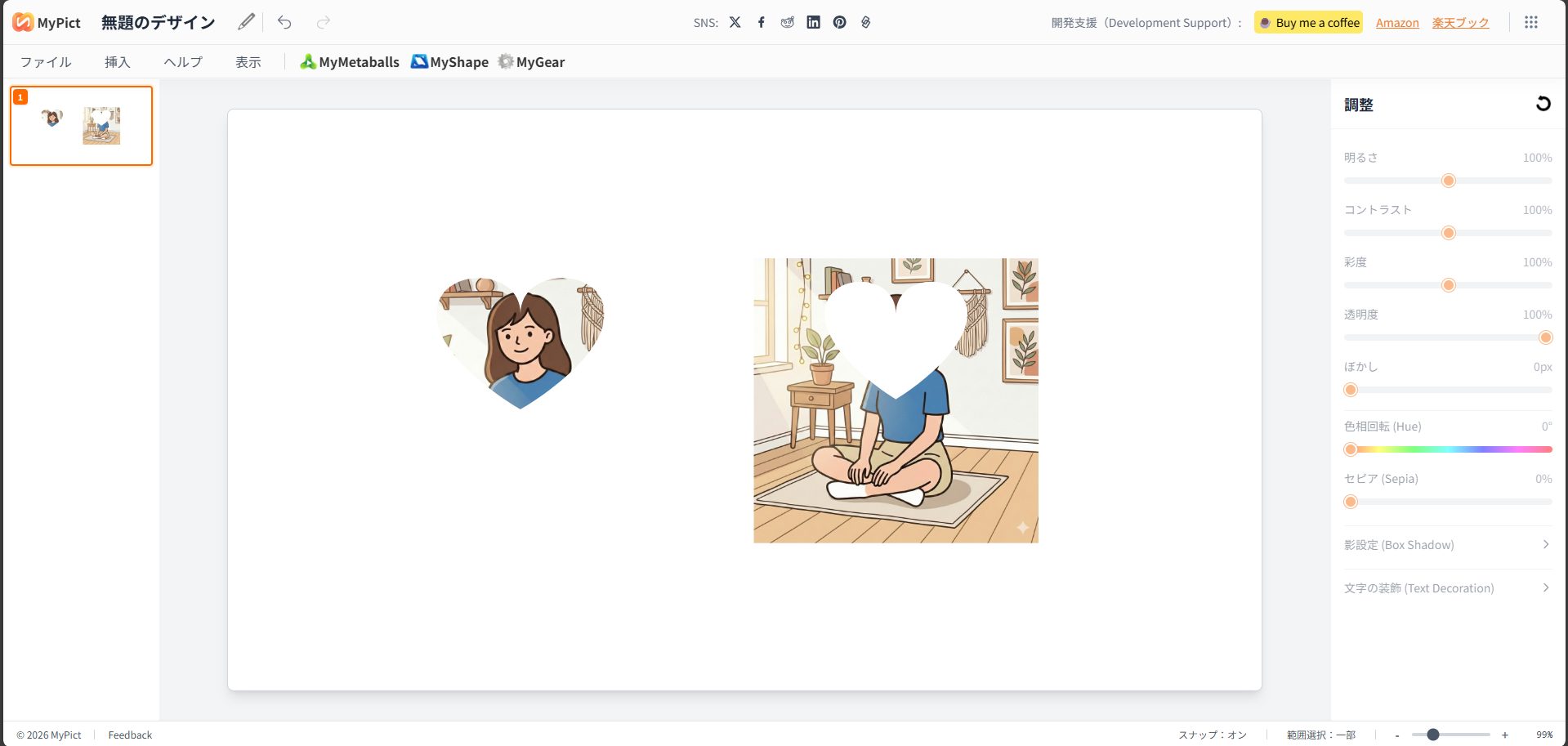Share on Pinterest via SNS icon
The image size is (1568, 746).
point(839,22)
